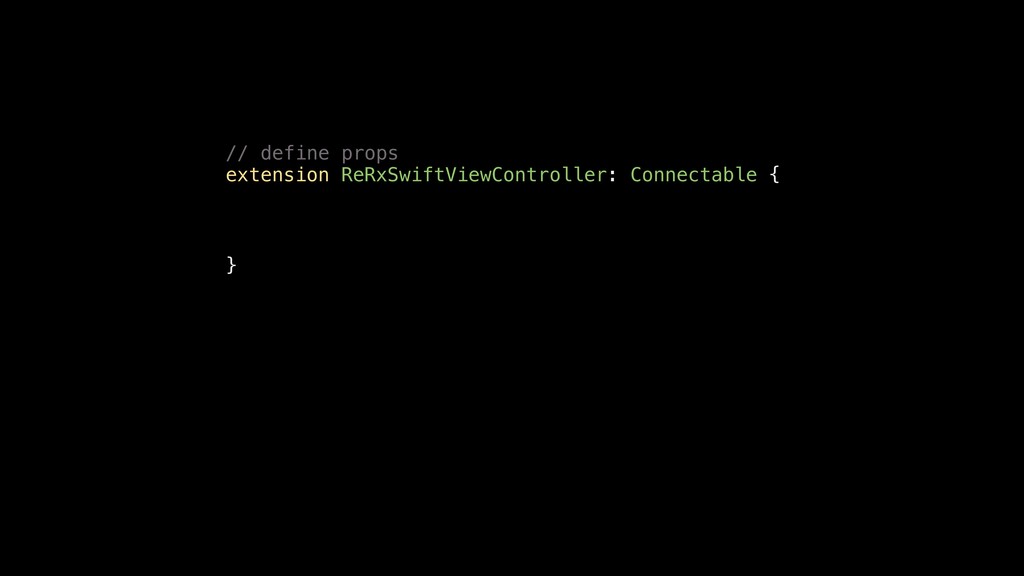
Task: Click the Swift part of ReRxSwiftViewController
Action: click(417, 174)
